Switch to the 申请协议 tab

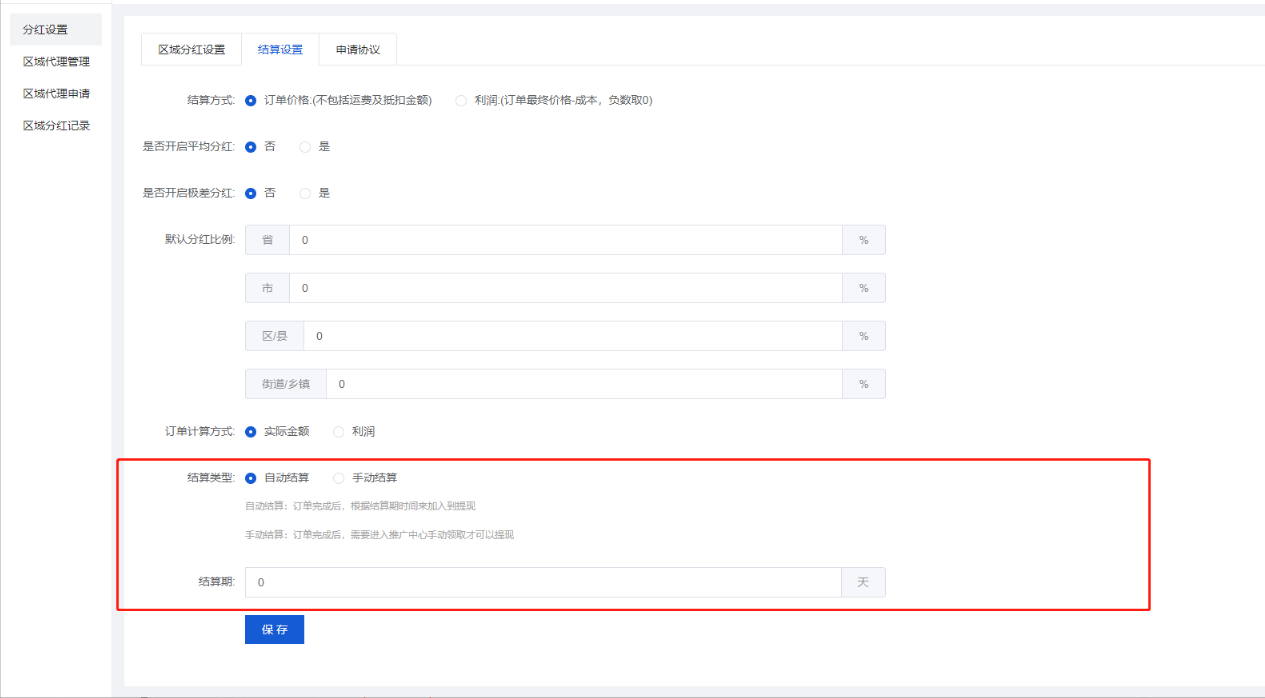[357, 49]
